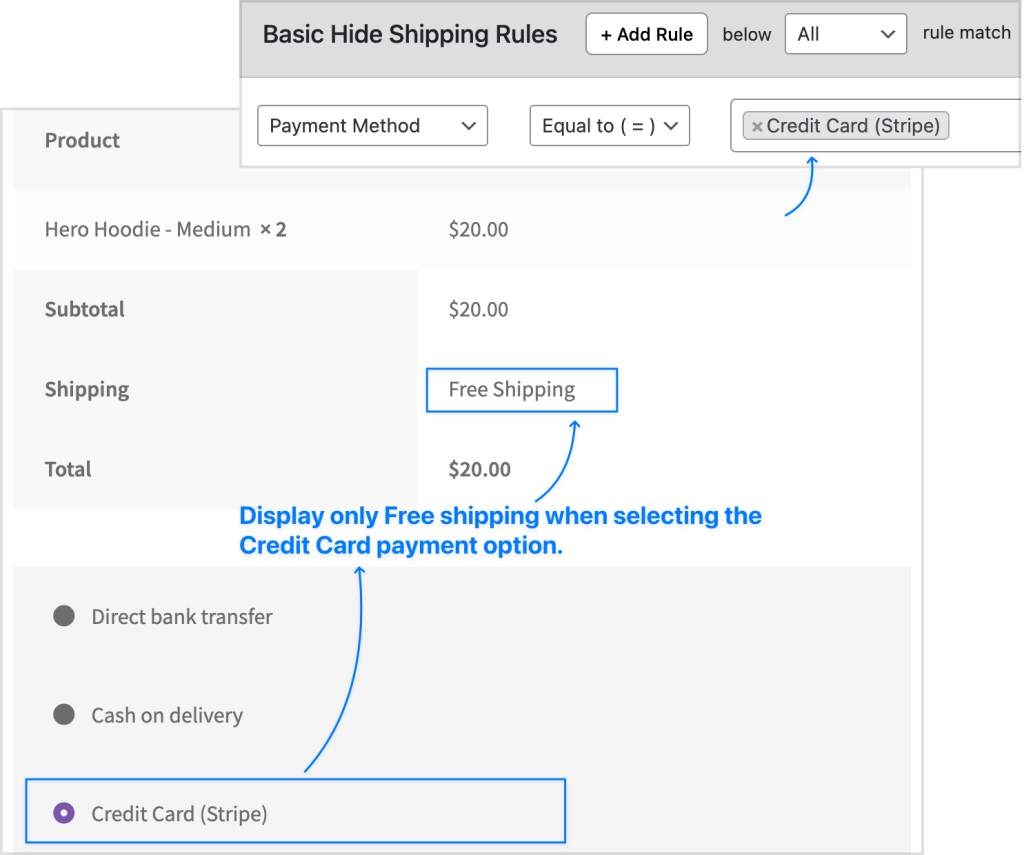
Task: Click the chevron arrow in the All dropdown
Action: [x=888, y=35]
